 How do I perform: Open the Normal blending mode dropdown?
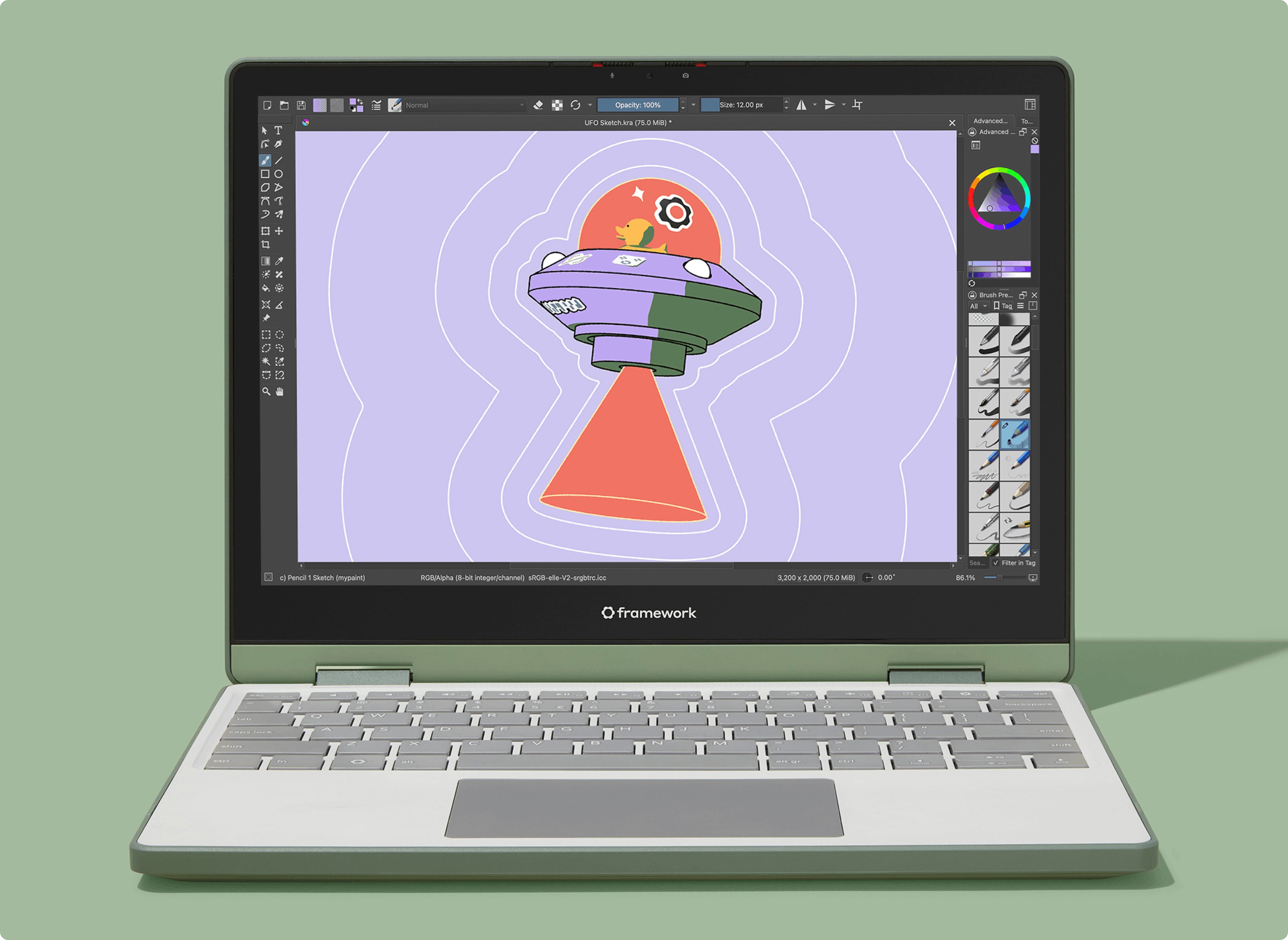tap(463, 105)
